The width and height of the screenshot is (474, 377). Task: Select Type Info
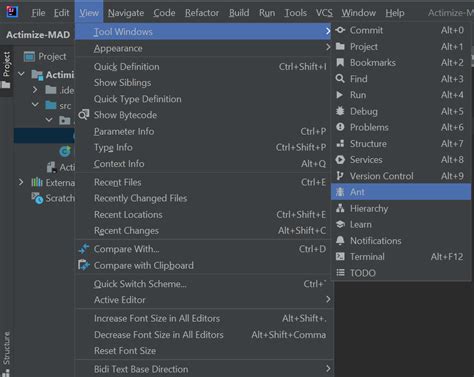click(203, 147)
